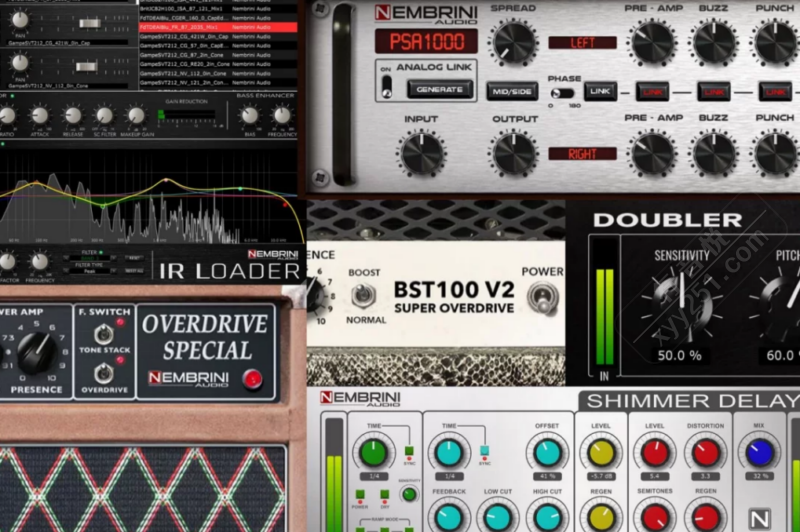Click the cyan Offset knob

547,453
